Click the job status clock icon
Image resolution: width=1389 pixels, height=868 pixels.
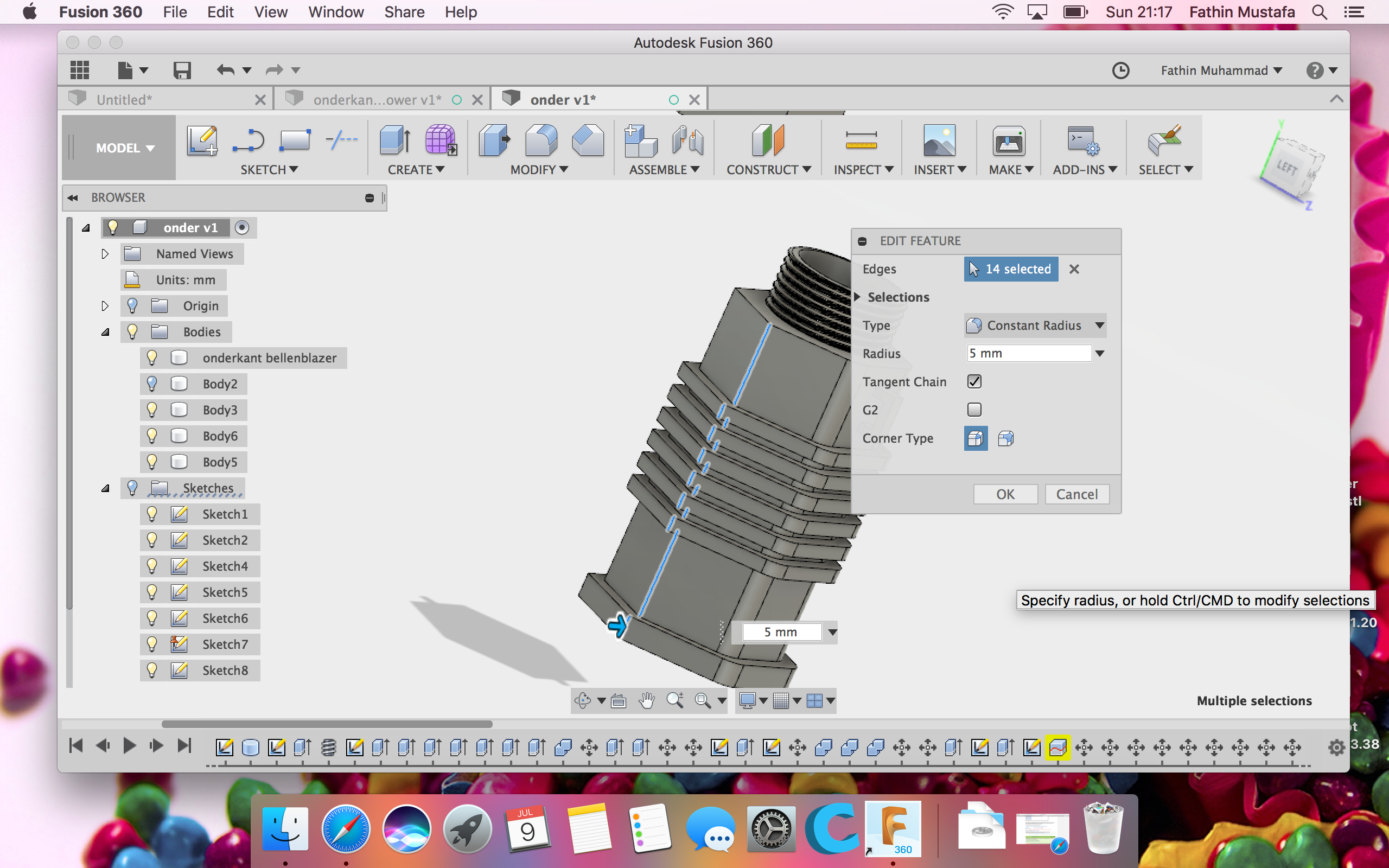click(1120, 71)
